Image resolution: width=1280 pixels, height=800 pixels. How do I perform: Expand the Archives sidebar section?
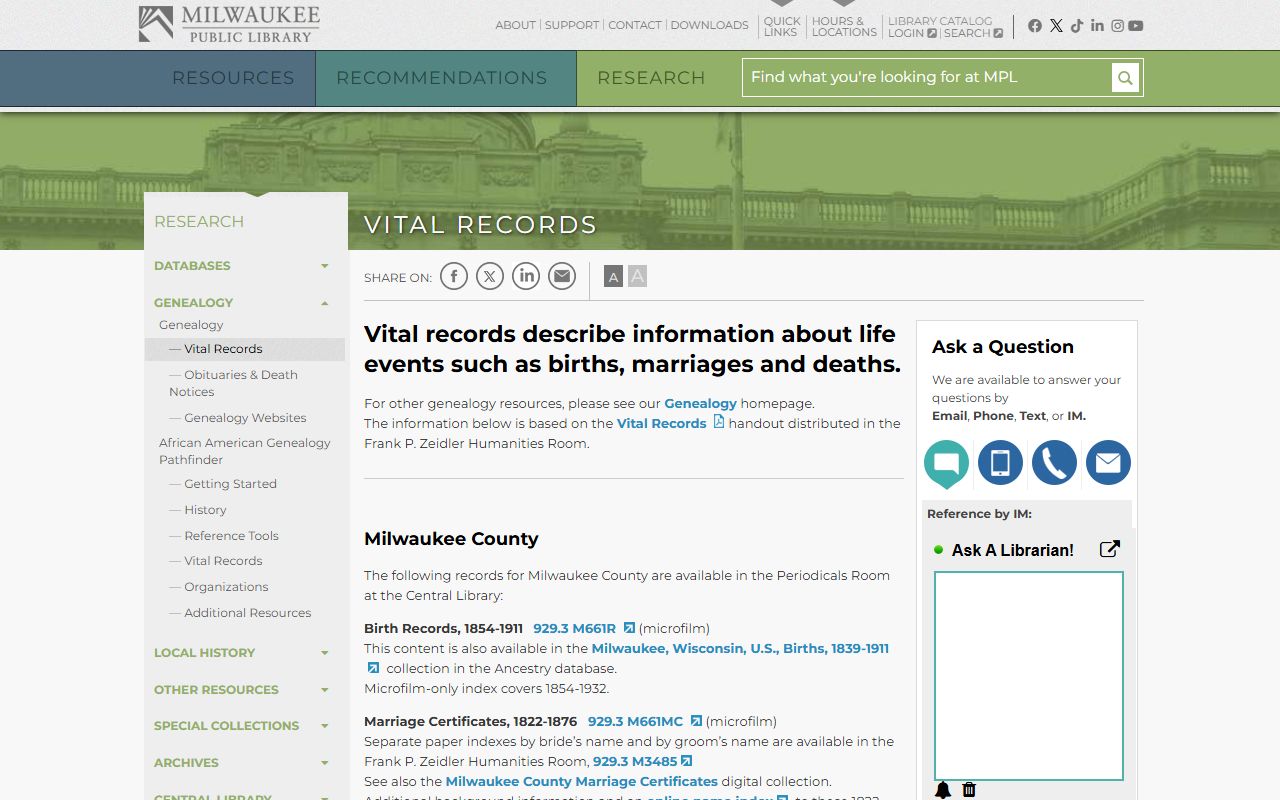[325, 763]
